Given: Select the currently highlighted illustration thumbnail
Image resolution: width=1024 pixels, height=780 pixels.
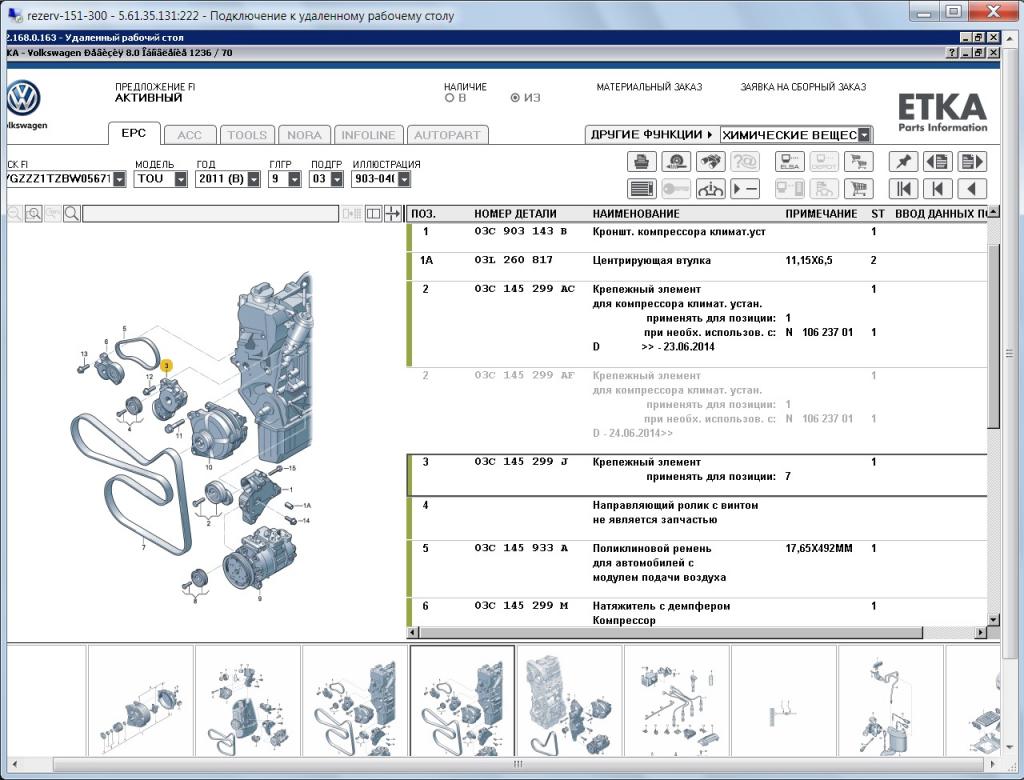Looking at the screenshot, I should coord(462,702).
